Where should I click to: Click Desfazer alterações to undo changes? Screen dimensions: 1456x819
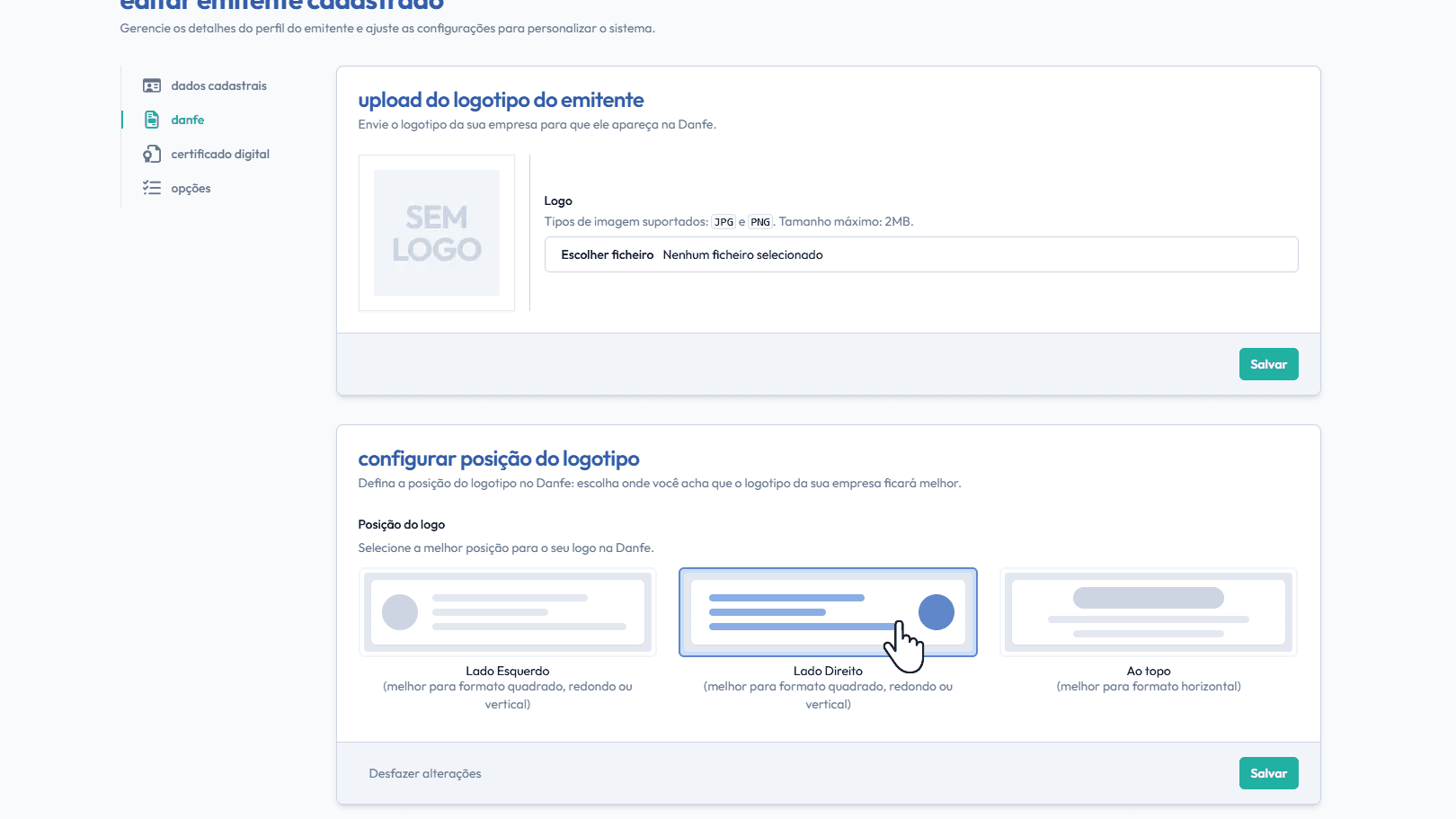(x=425, y=774)
